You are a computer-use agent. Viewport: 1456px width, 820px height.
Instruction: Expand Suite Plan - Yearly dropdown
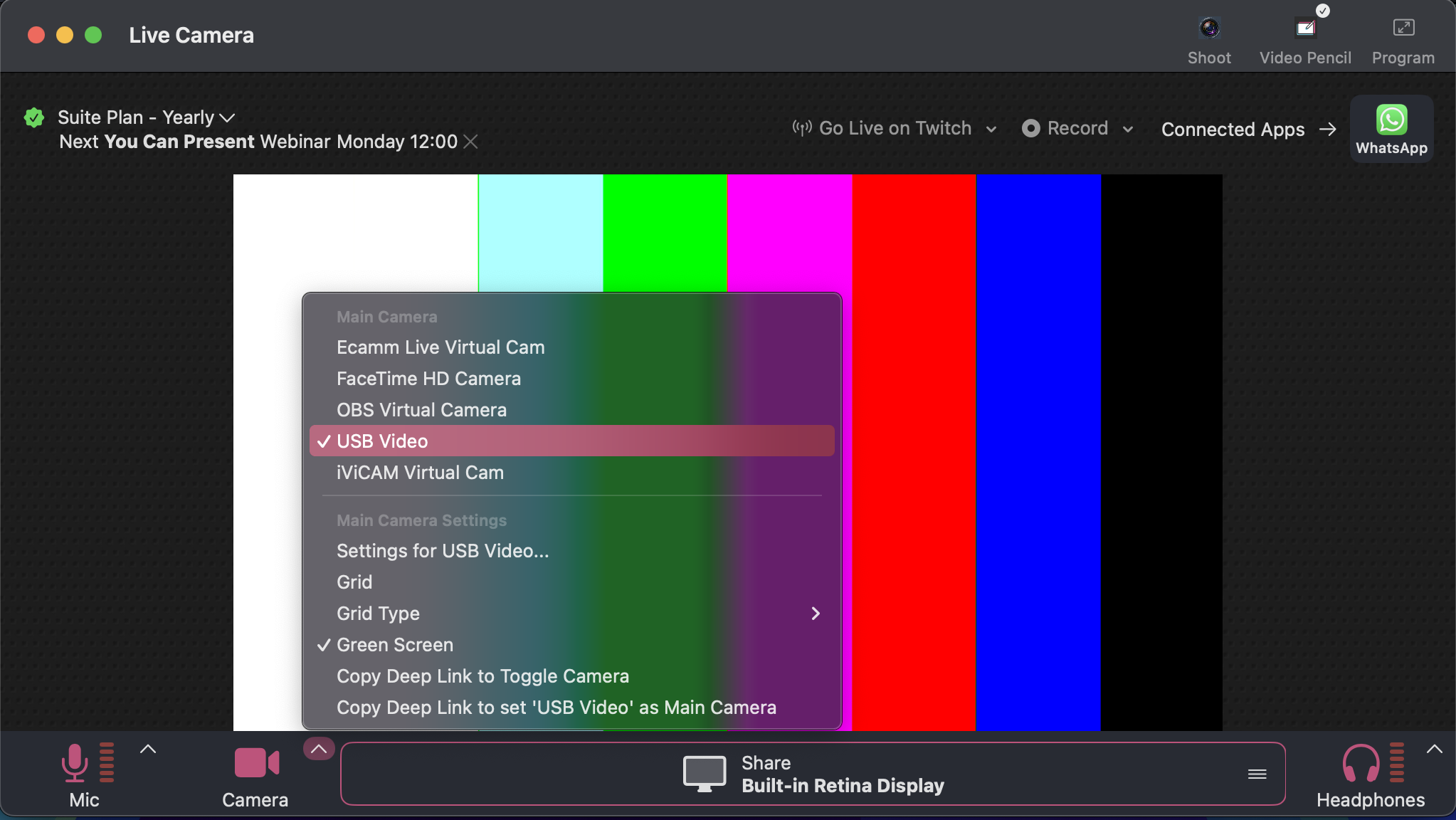pyautogui.click(x=227, y=117)
